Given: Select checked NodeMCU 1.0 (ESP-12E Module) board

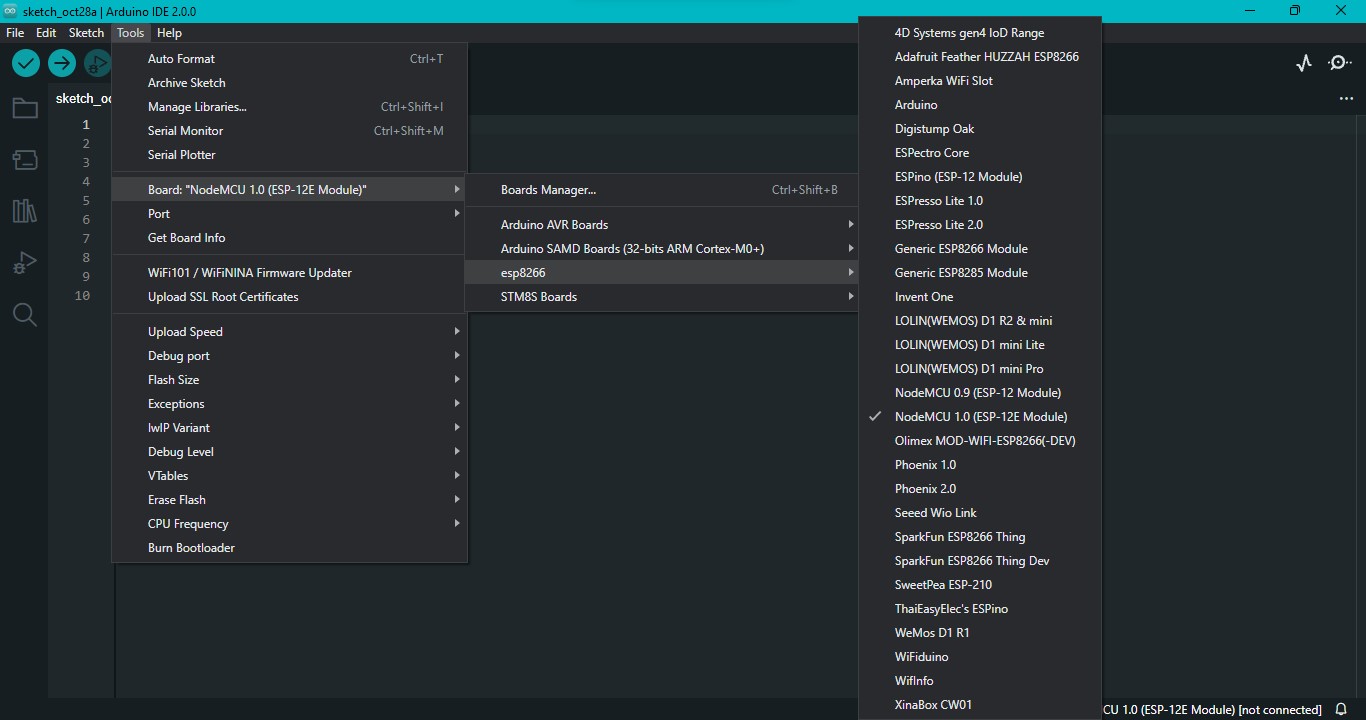Looking at the screenshot, I should pos(980,417).
